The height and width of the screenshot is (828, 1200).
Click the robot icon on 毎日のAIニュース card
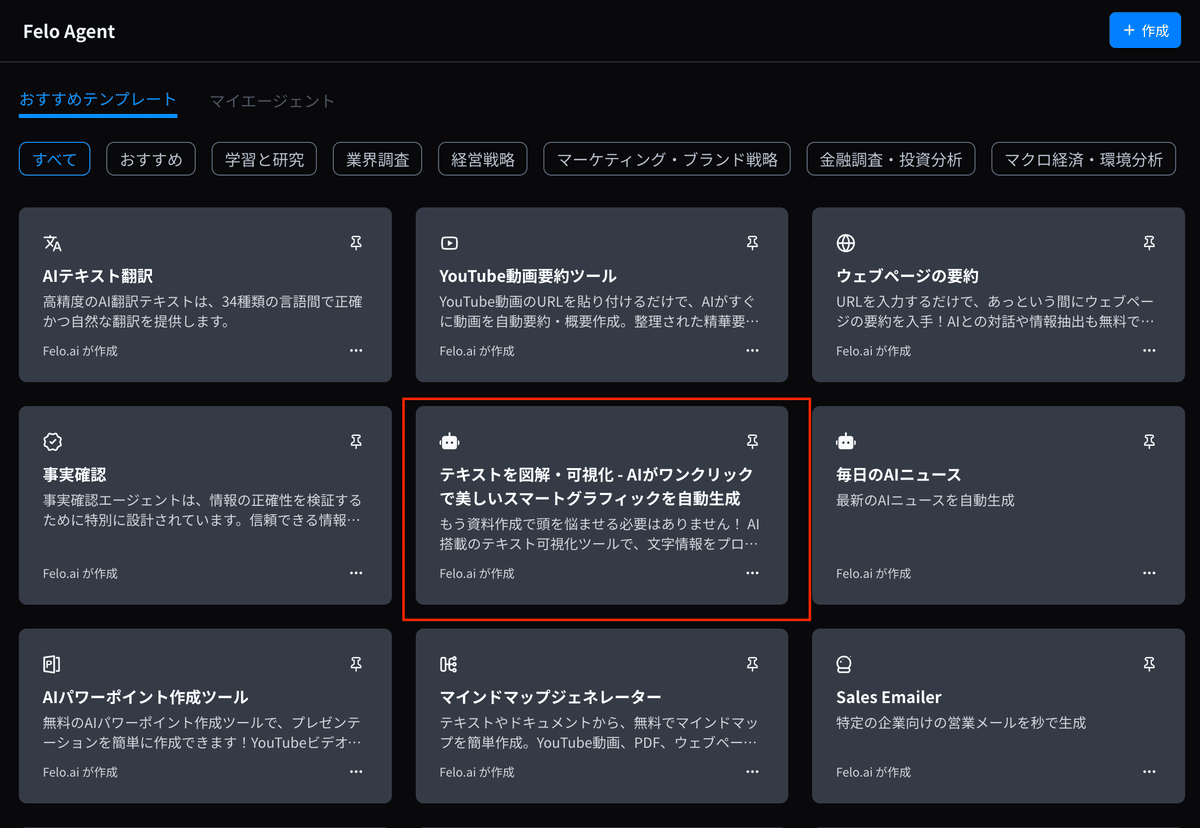click(846, 440)
